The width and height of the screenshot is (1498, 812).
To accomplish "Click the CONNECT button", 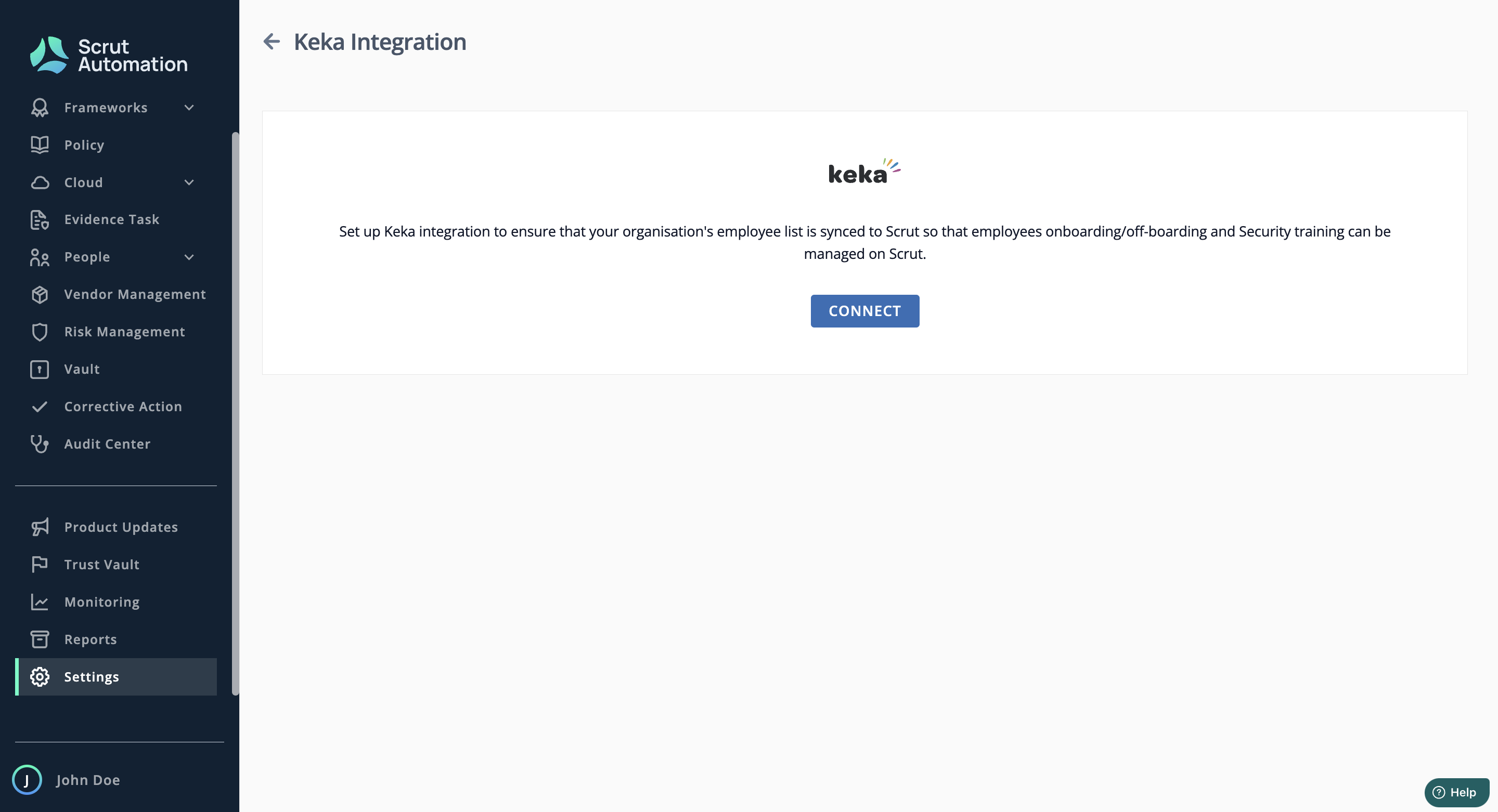I will (864, 311).
